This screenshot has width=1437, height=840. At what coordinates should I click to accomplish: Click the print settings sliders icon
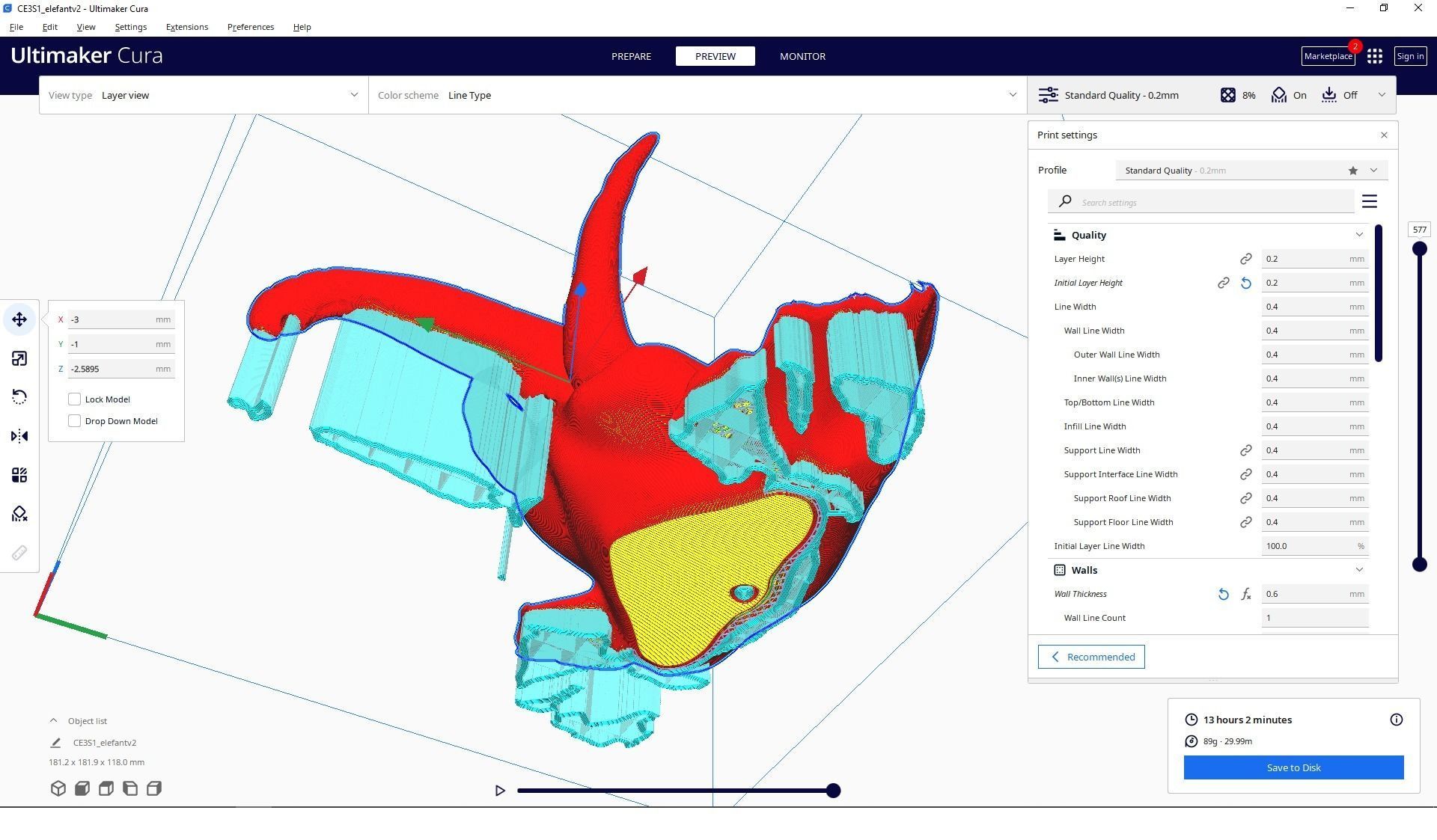1048,95
